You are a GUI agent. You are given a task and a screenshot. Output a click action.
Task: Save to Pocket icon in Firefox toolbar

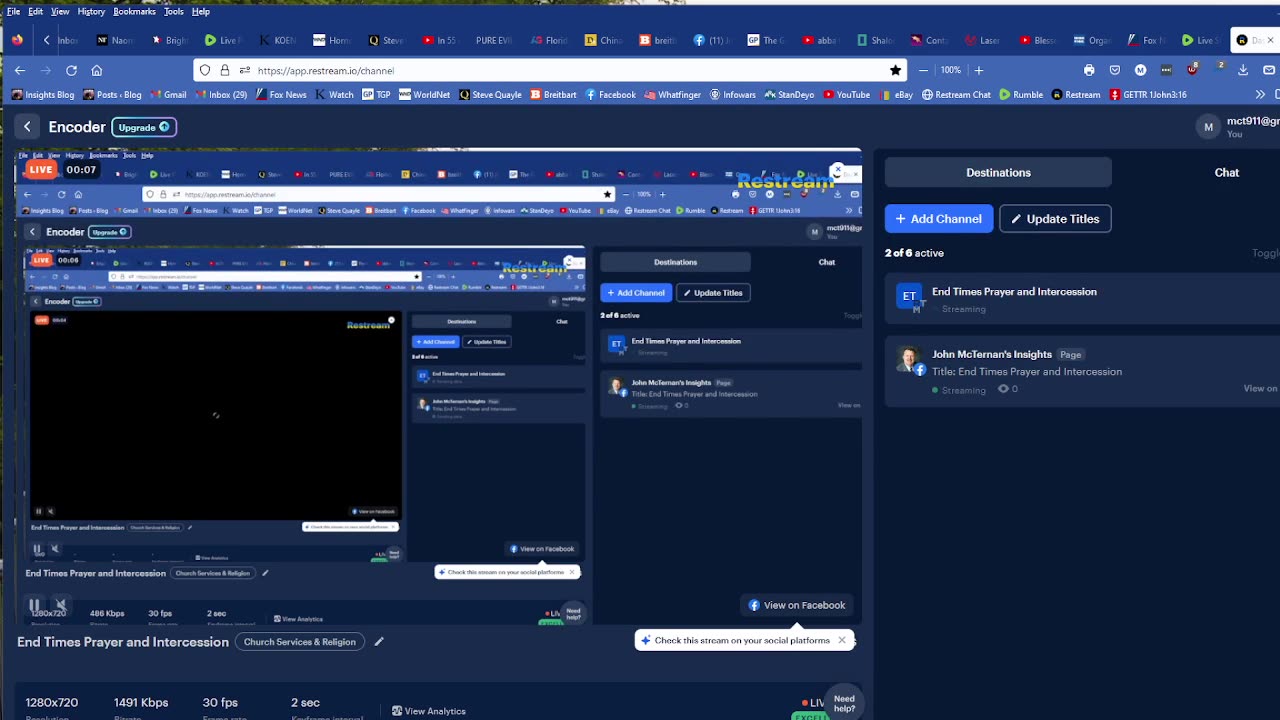1115,70
